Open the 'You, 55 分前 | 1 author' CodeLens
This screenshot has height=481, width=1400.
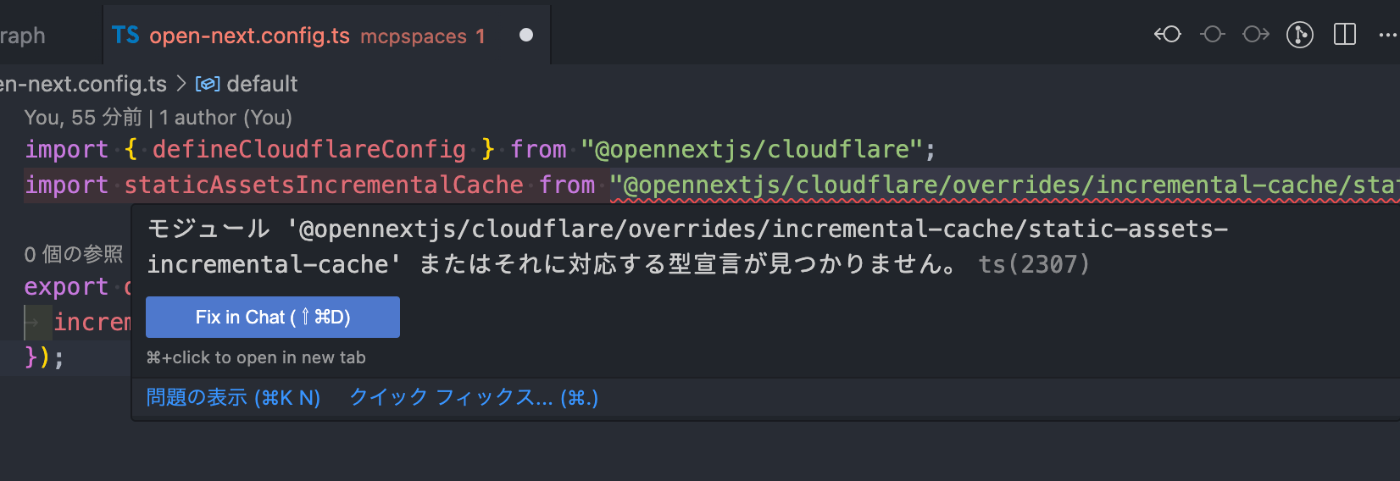(x=158, y=117)
